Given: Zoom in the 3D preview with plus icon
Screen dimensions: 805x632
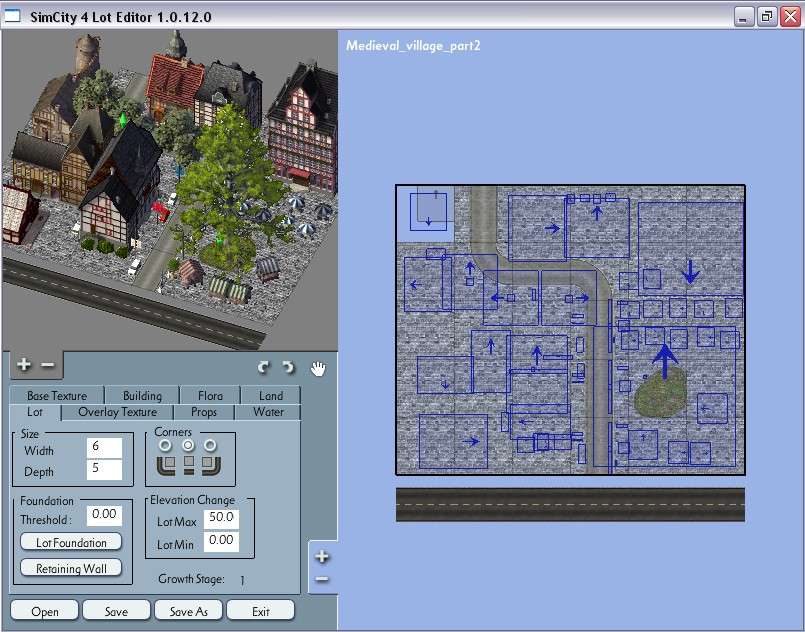Looking at the screenshot, I should point(24,365).
